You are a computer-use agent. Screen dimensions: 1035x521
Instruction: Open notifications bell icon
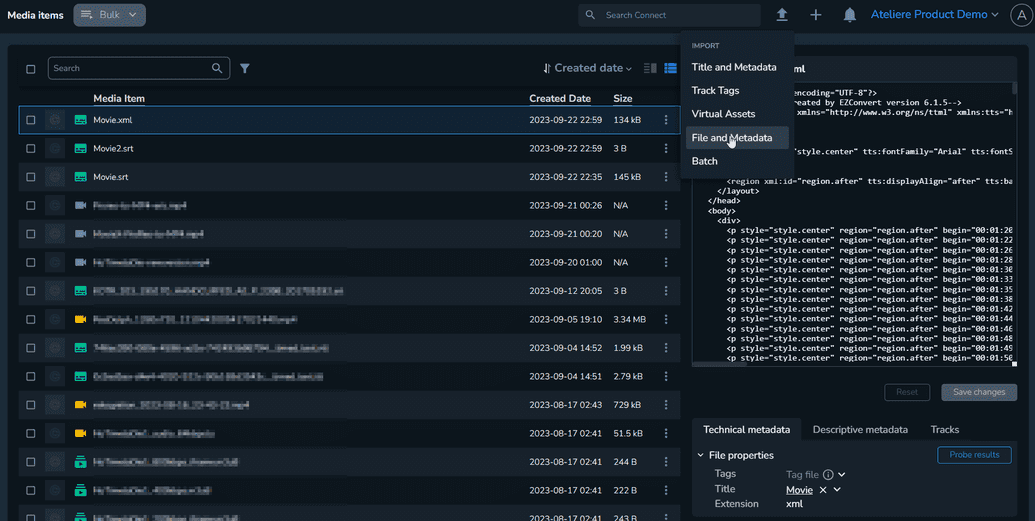(x=850, y=15)
